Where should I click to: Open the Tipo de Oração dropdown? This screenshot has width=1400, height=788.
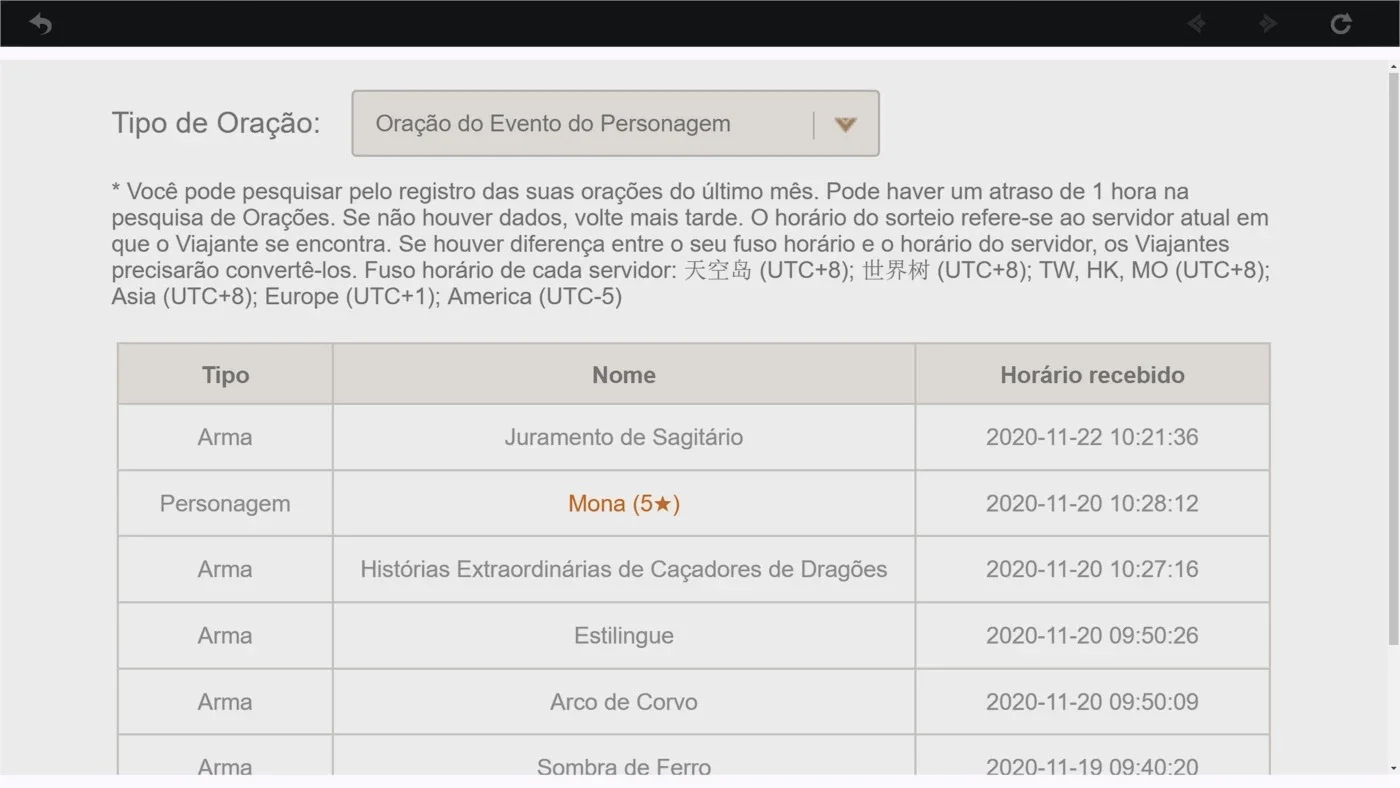click(x=615, y=124)
